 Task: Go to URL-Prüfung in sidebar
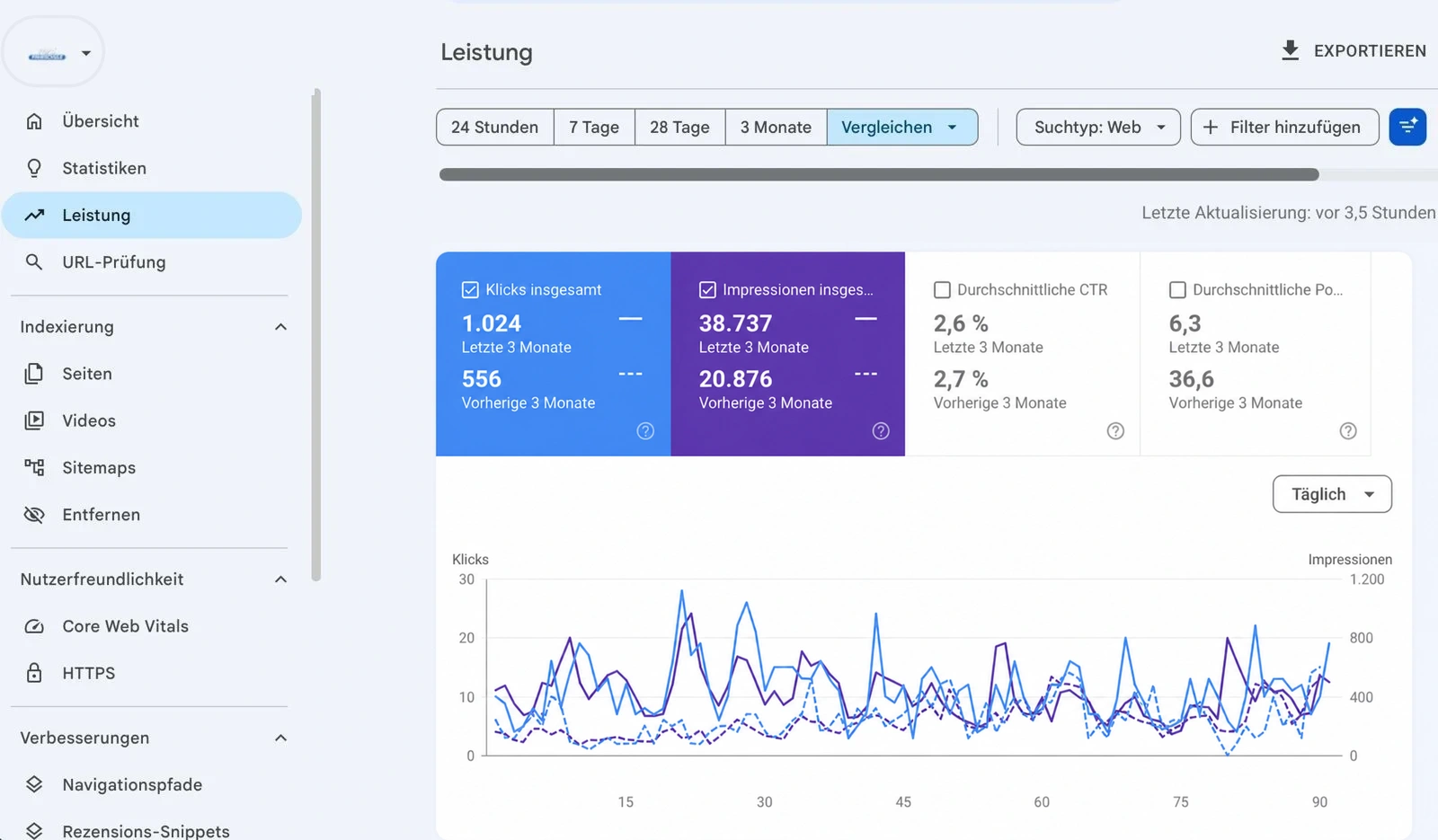click(151, 261)
